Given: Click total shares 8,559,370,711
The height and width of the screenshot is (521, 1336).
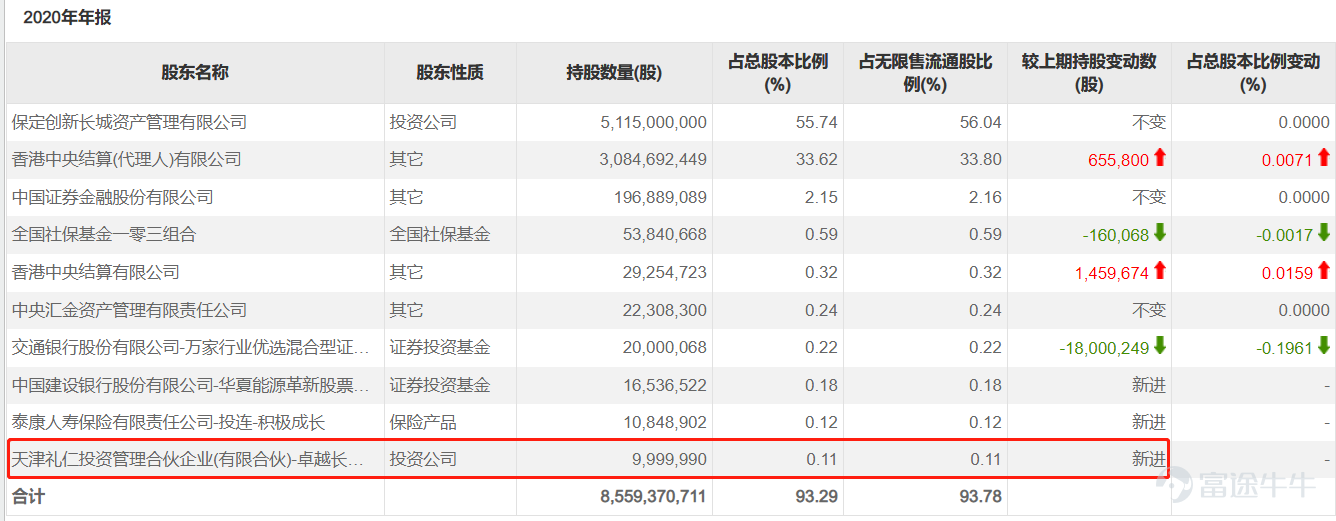Looking at the screenshot, I should [654, 496].
